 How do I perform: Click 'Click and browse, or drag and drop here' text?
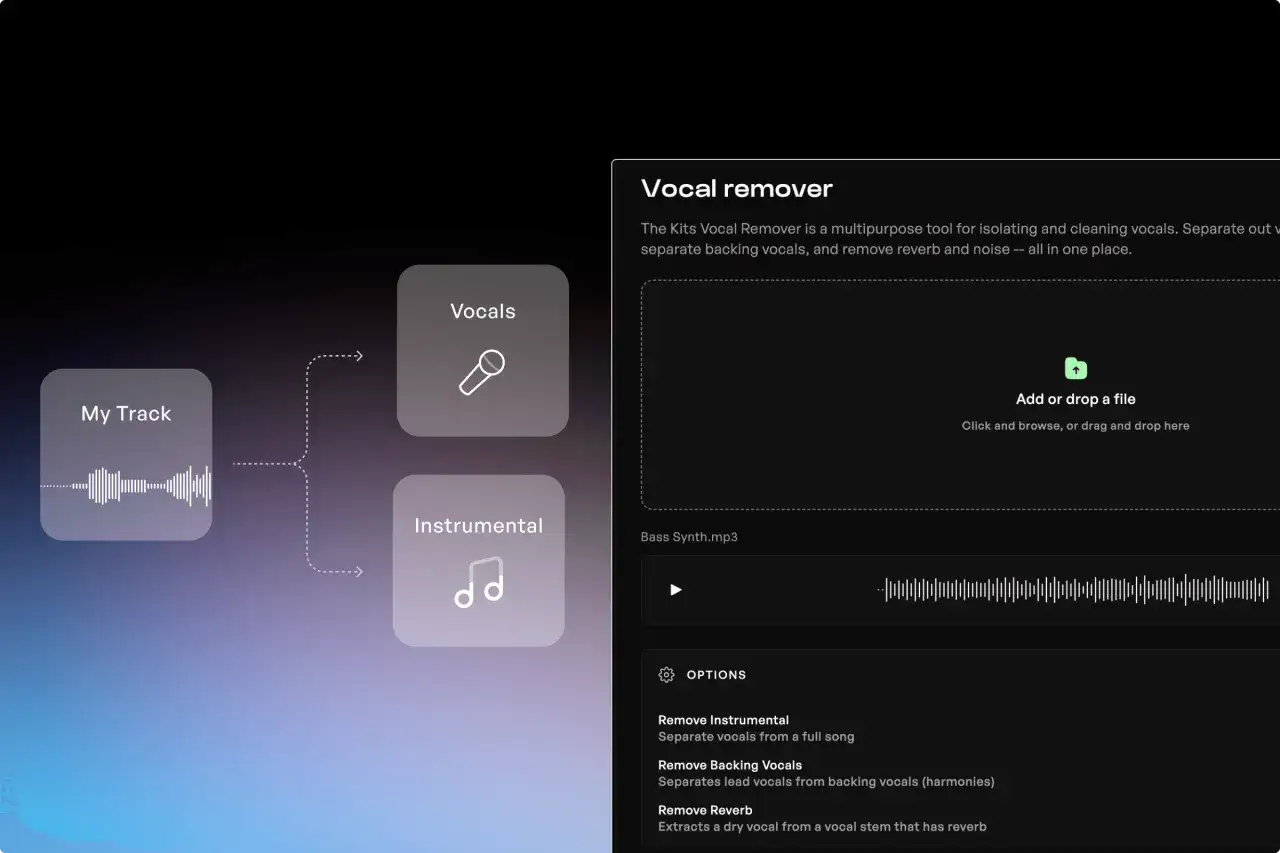click(1076, 426)
